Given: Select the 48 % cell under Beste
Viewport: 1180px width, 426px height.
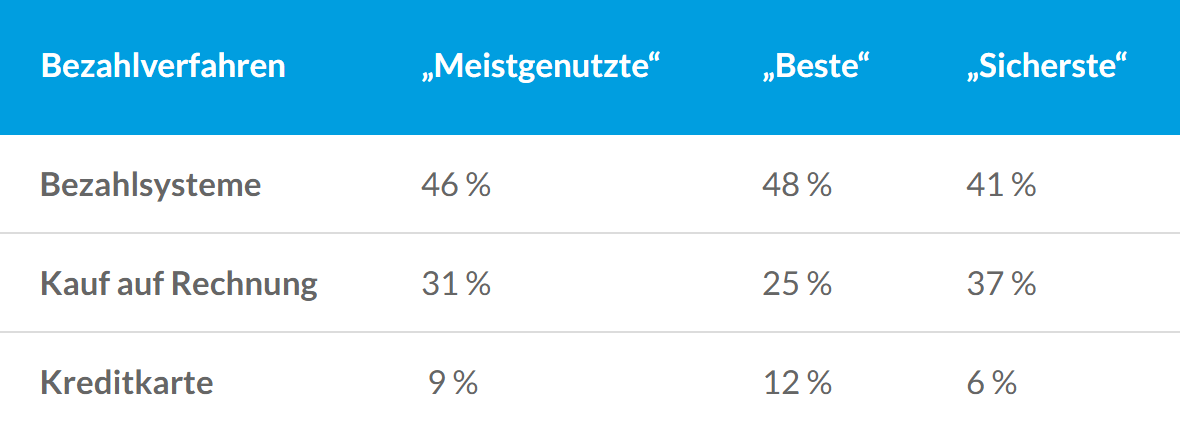Looking at the screenshot, I should [797, 185].
